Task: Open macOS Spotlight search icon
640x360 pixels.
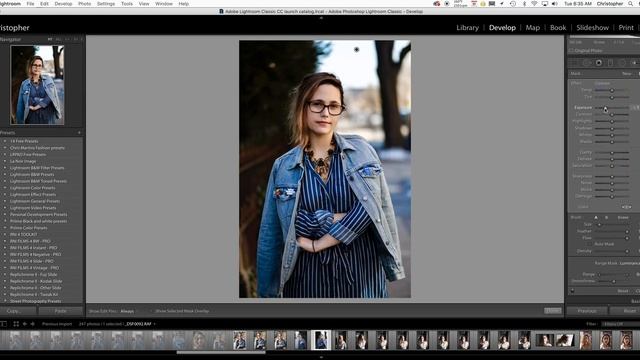Action: point(631,4)
